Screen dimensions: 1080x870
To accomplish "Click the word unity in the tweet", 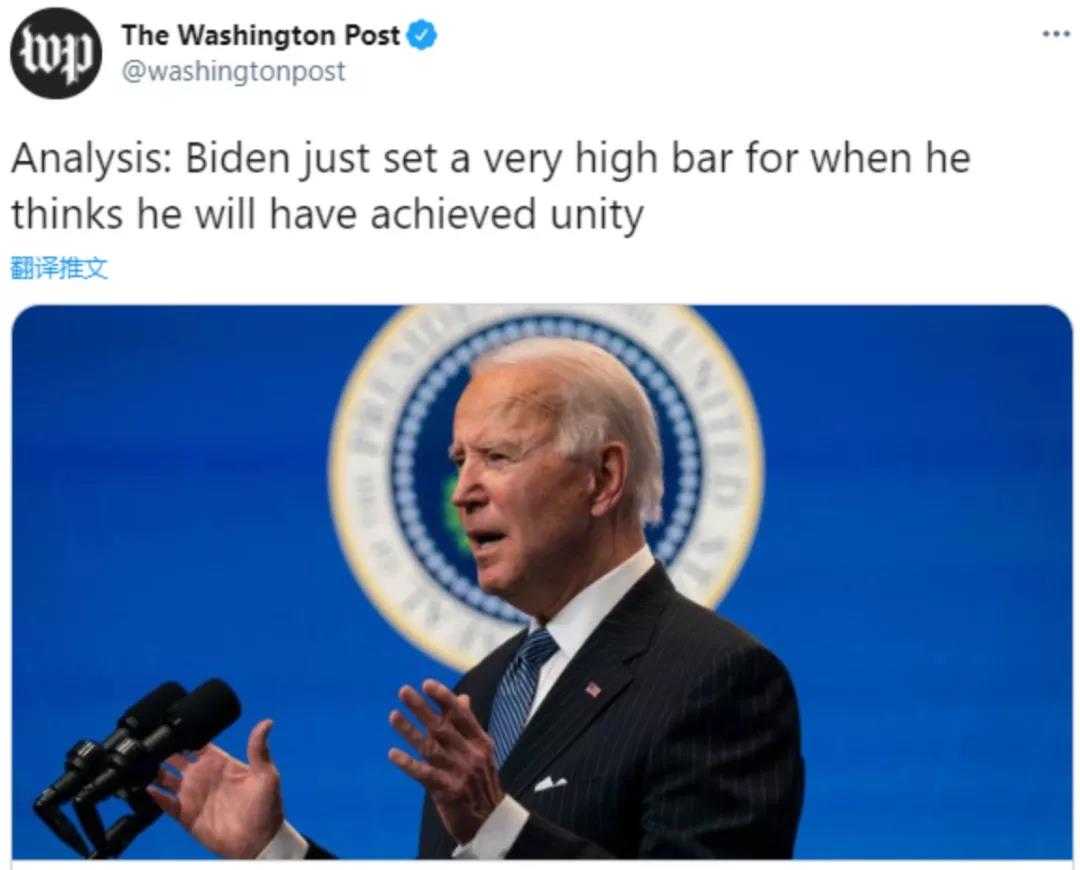I will 596,214.
